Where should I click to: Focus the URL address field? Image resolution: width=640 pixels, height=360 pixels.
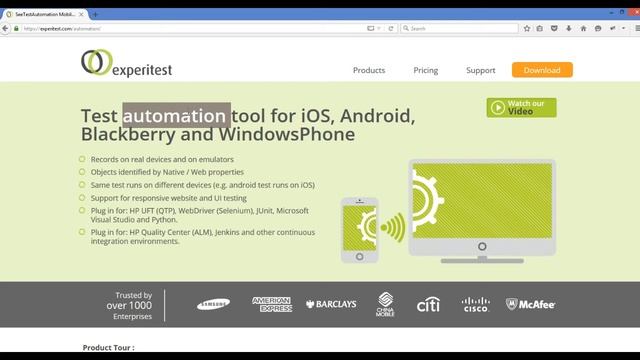(x=192, y=29)
